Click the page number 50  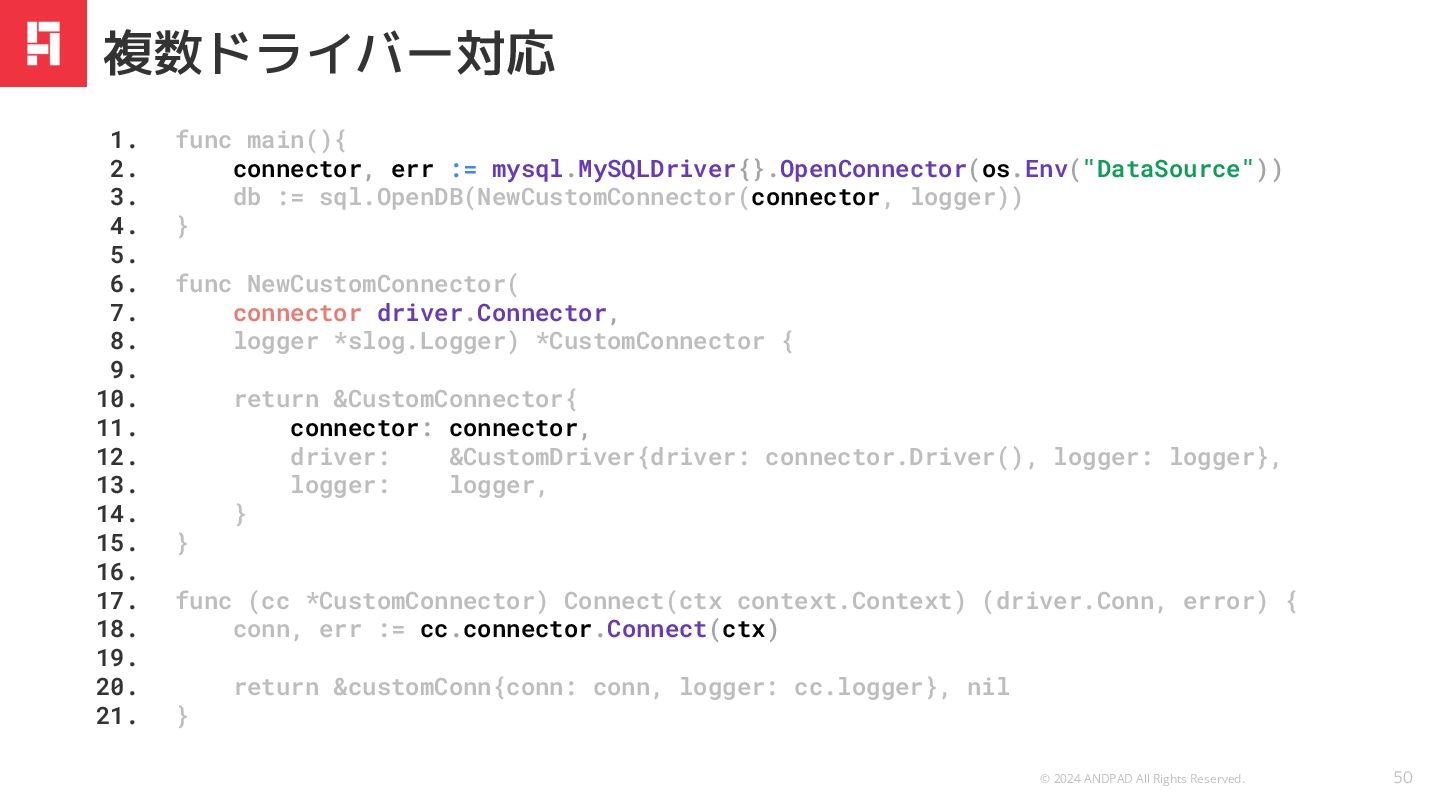1403,777
